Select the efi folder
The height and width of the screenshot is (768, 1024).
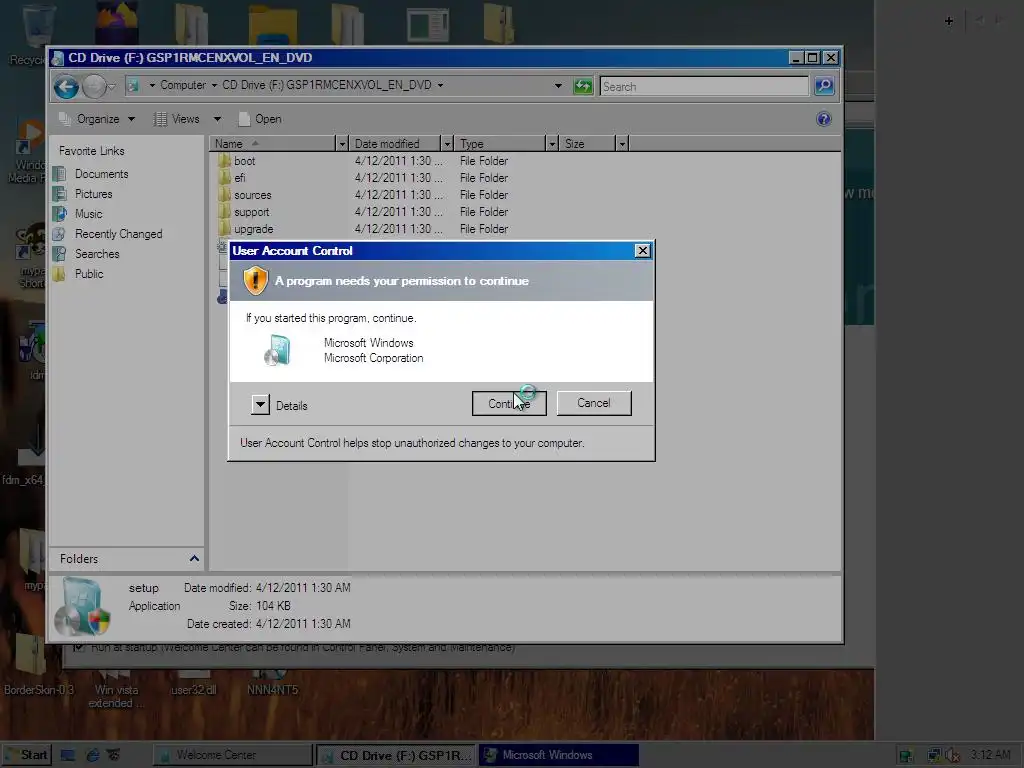pyautogui.click(x=240, y=178)
